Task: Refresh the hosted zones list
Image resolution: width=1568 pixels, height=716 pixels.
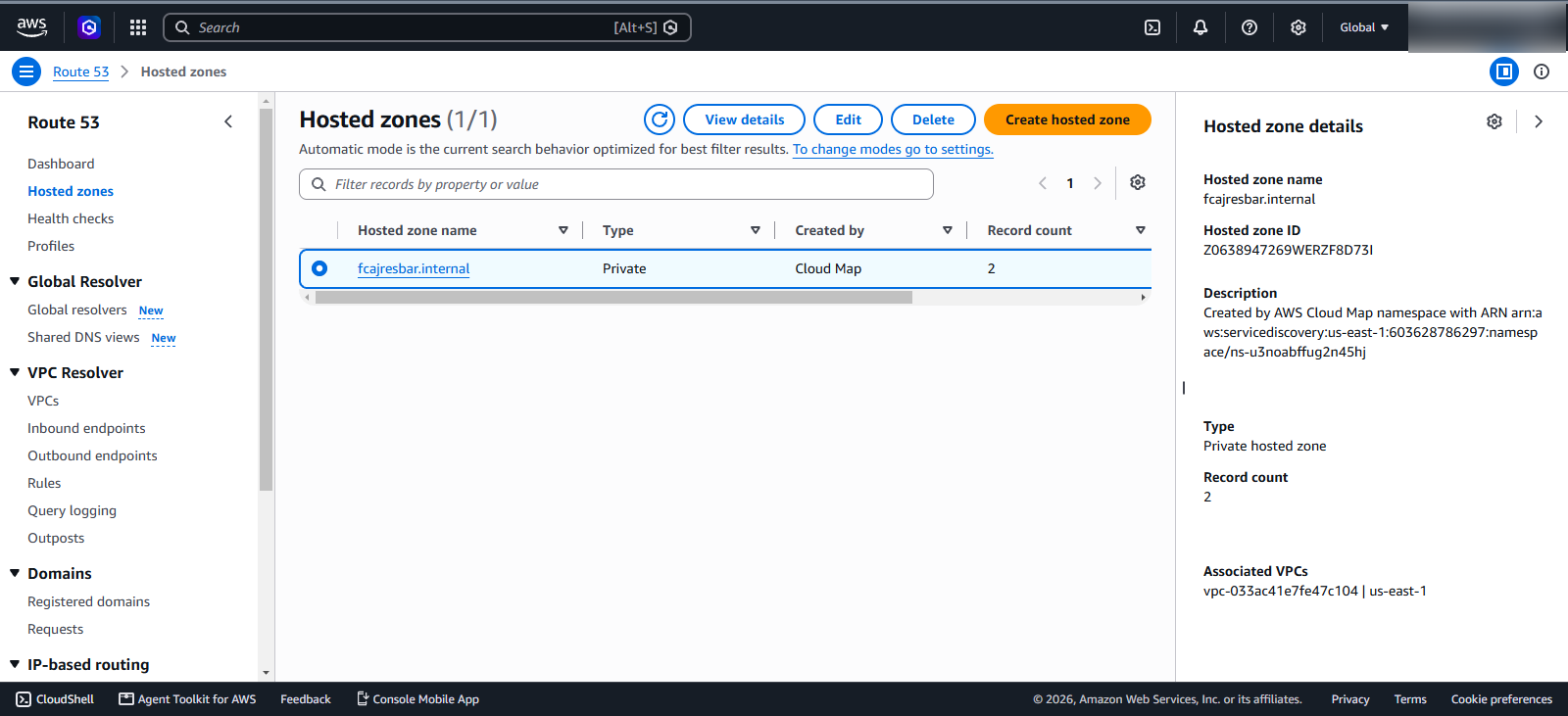Action: coord(660,119)
